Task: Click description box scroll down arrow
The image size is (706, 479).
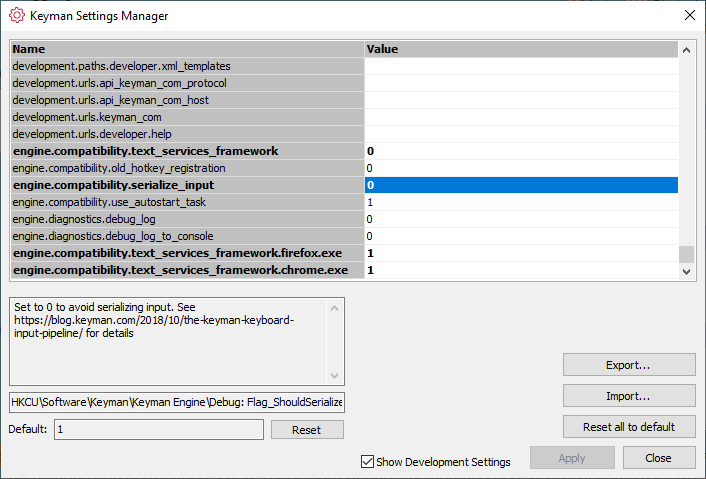Action: click(x=334, y=375)
